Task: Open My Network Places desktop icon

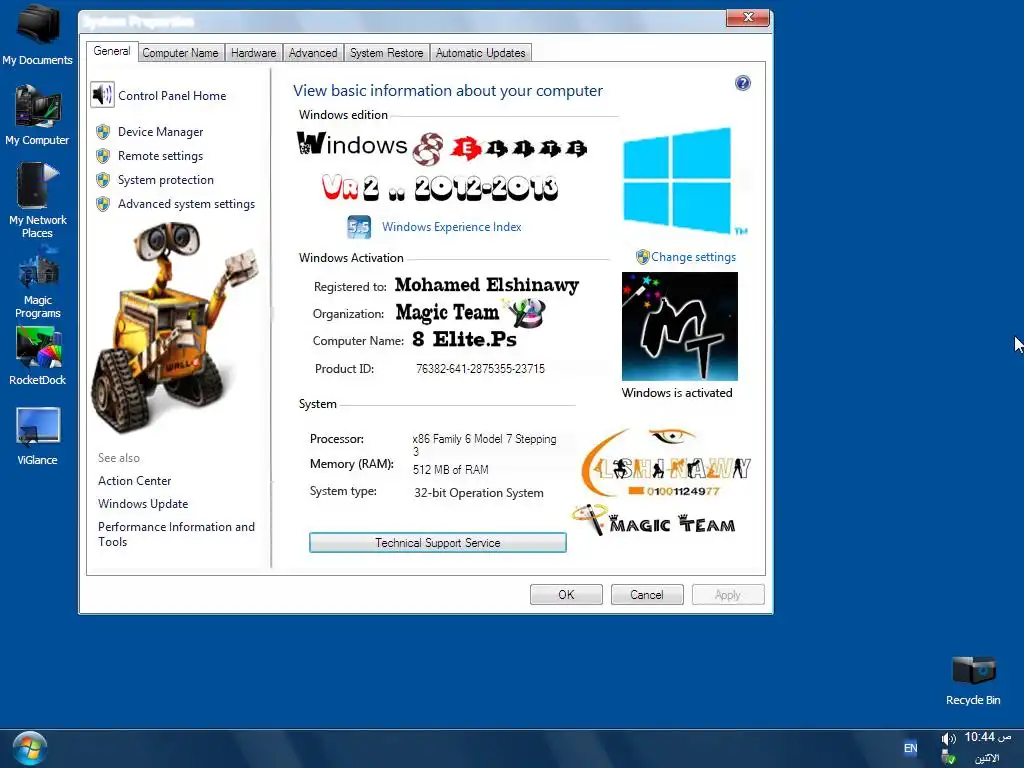Action: tap(37, 200)
